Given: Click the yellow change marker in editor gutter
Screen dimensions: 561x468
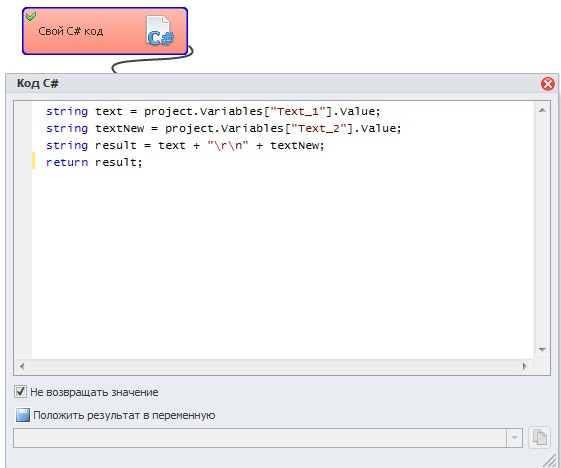Looking at the screenshot, I should pos(34,160).
